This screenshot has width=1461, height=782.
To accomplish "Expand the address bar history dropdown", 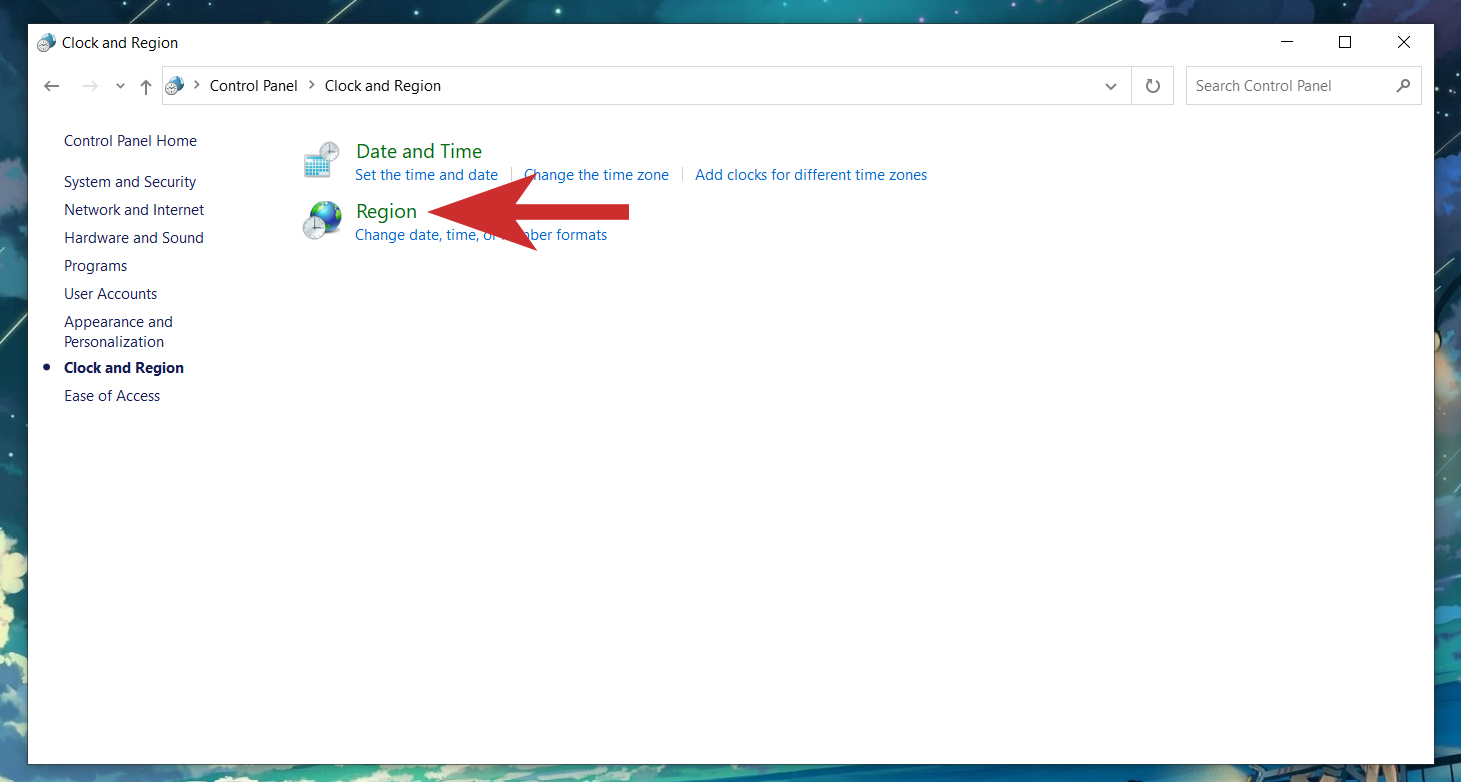I will tap(1111, 86).
